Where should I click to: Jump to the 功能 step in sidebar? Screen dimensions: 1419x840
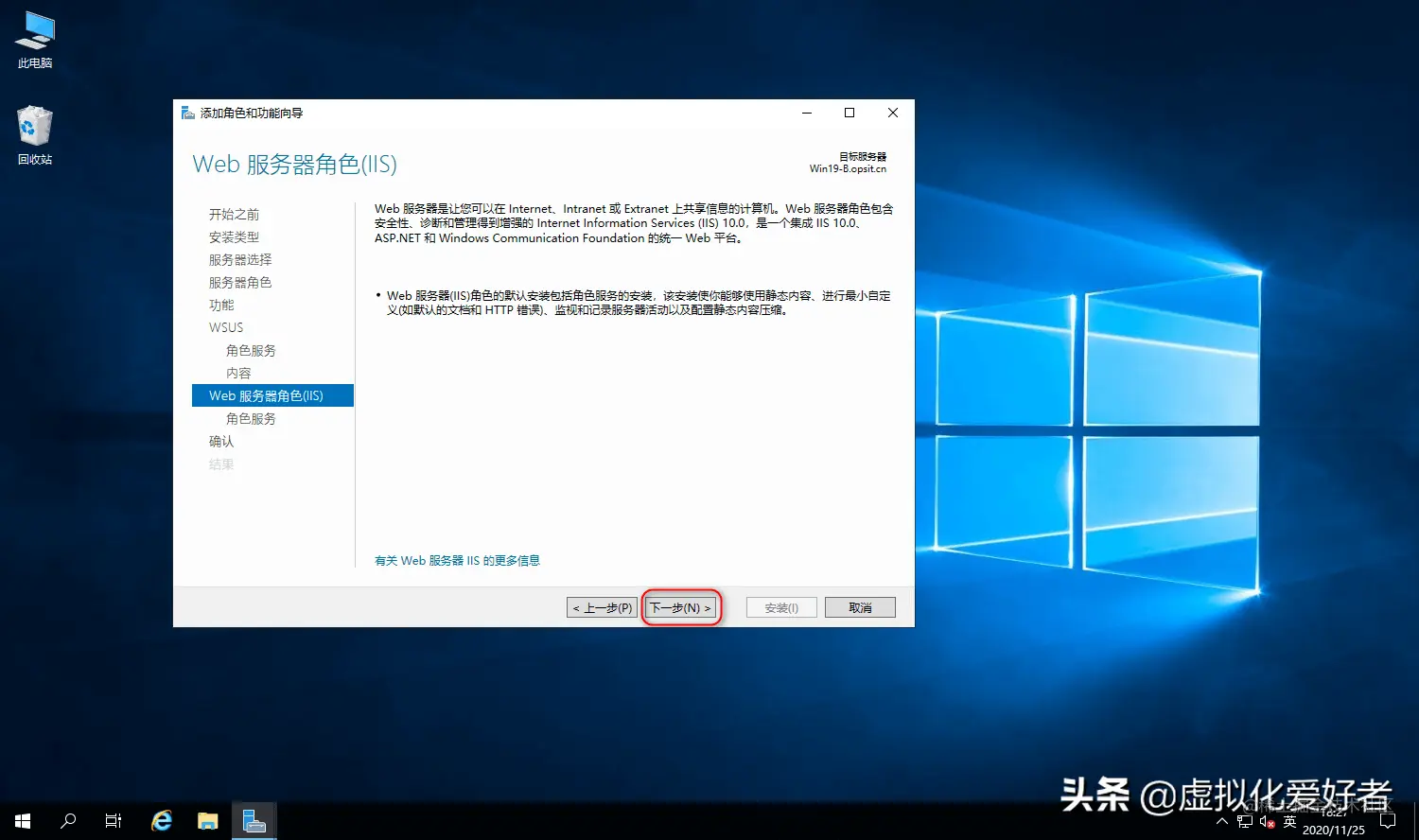220,304
